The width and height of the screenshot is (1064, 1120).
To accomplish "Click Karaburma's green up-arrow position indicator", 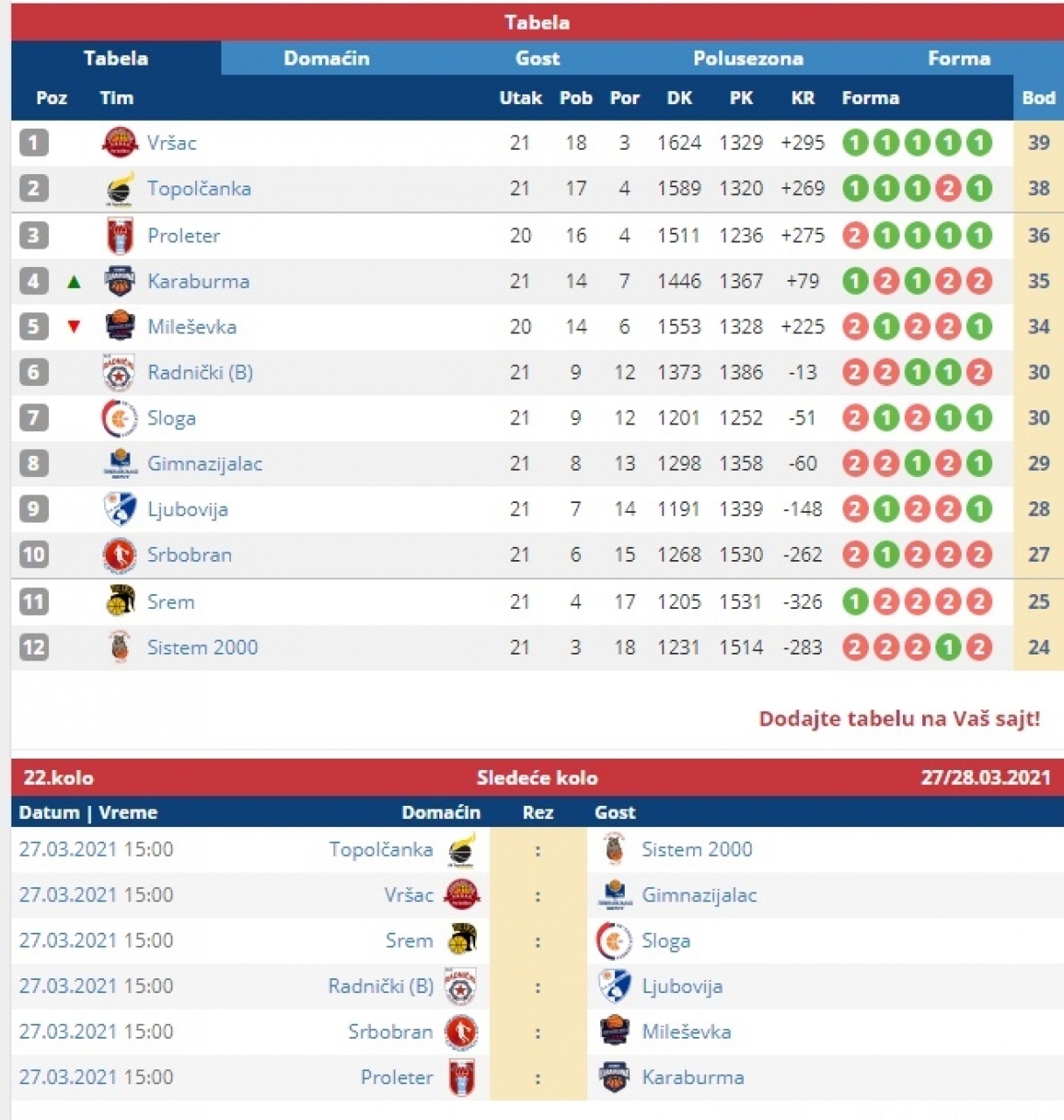I will tap(74, 282).
